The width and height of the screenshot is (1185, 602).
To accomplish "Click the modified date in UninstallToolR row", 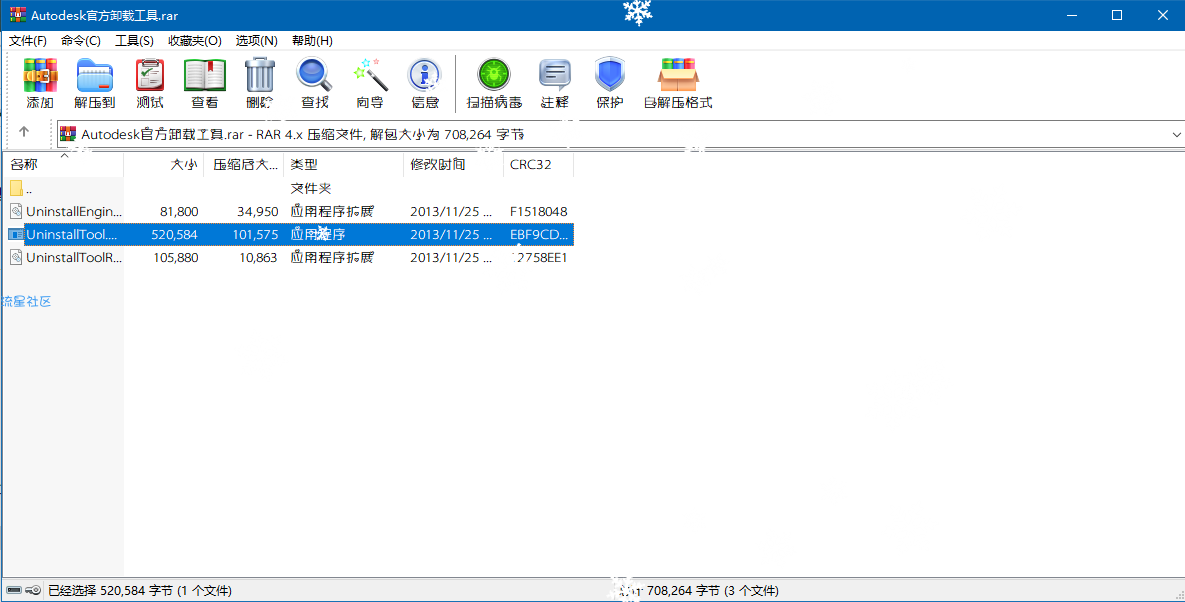I will click(x=450, y=258).
